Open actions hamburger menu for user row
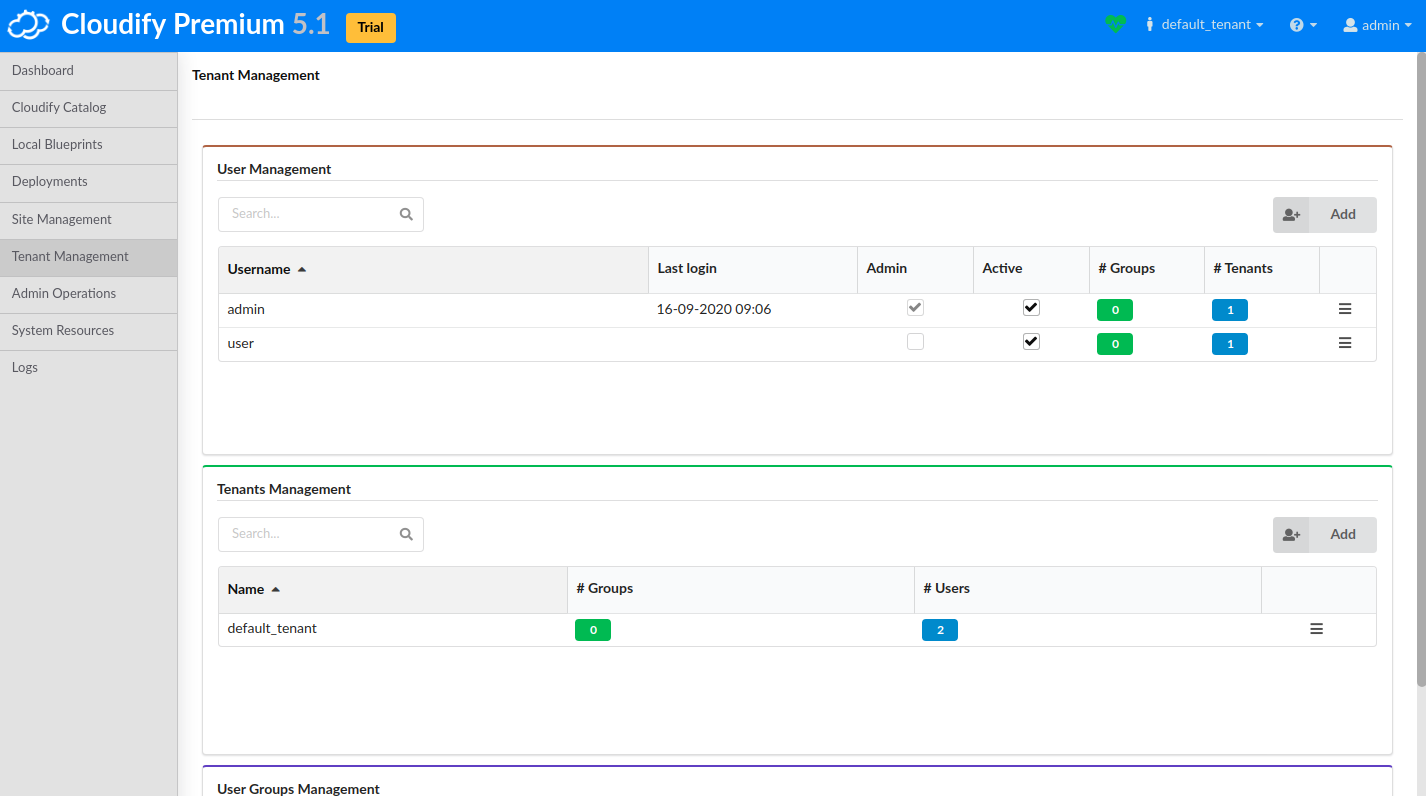1426x796 pixels. (x=1345, y=343)
